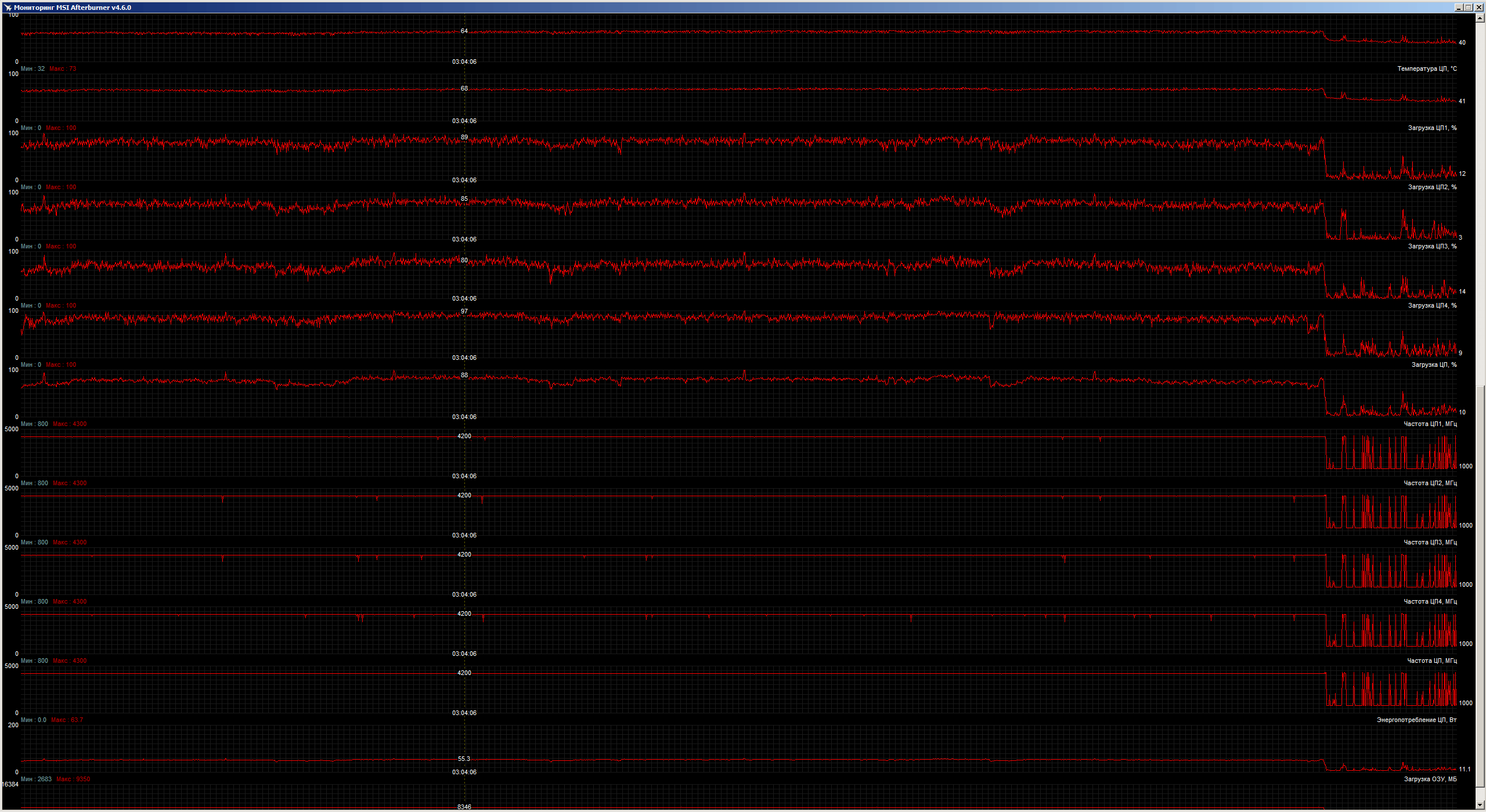Click the 'Мин : 32' temperature statistics text

tap(33, 69)
